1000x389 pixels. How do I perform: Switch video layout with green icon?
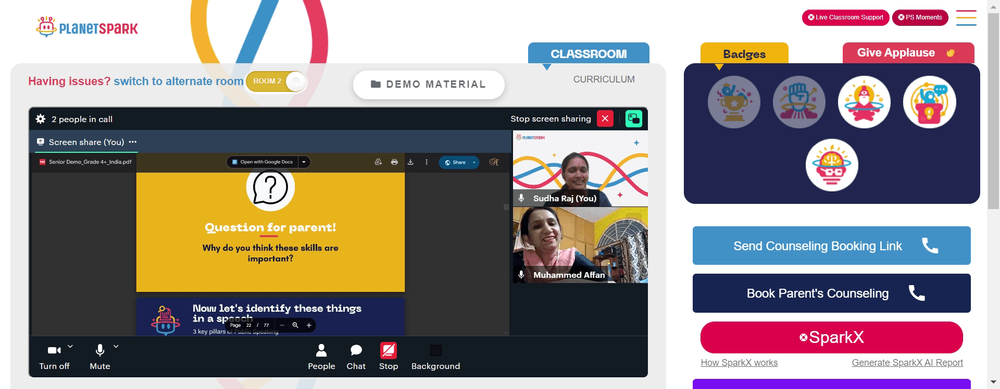(x=633, y=119)
